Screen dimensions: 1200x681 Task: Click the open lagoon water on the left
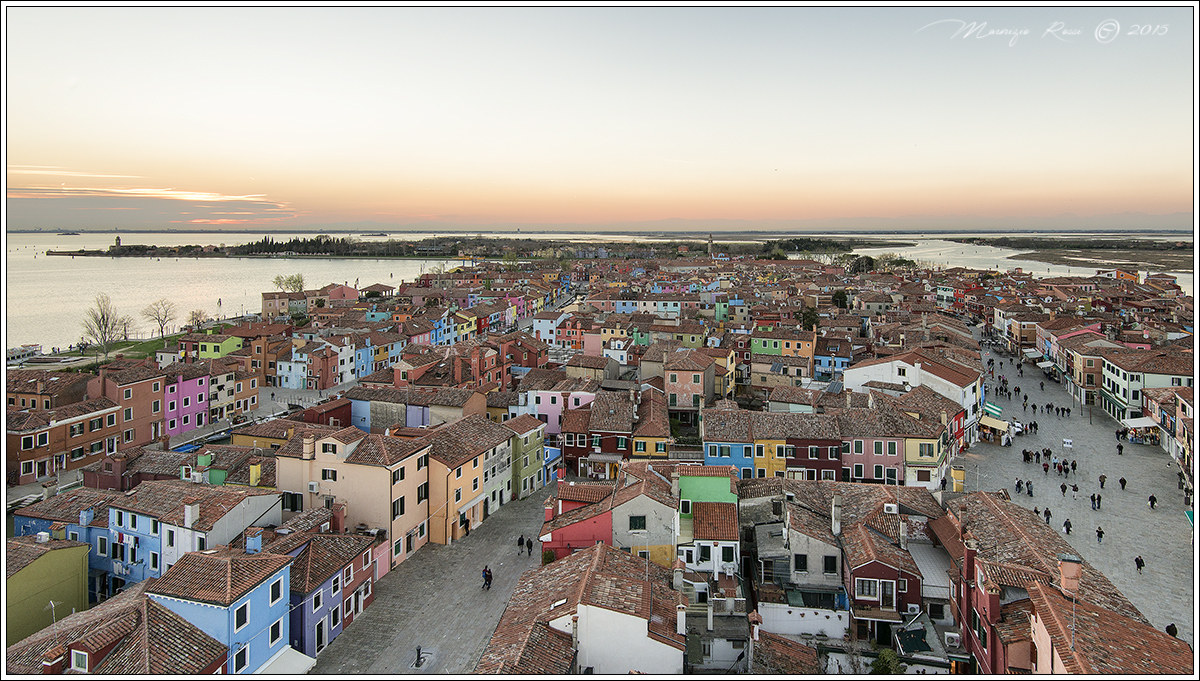100,290
